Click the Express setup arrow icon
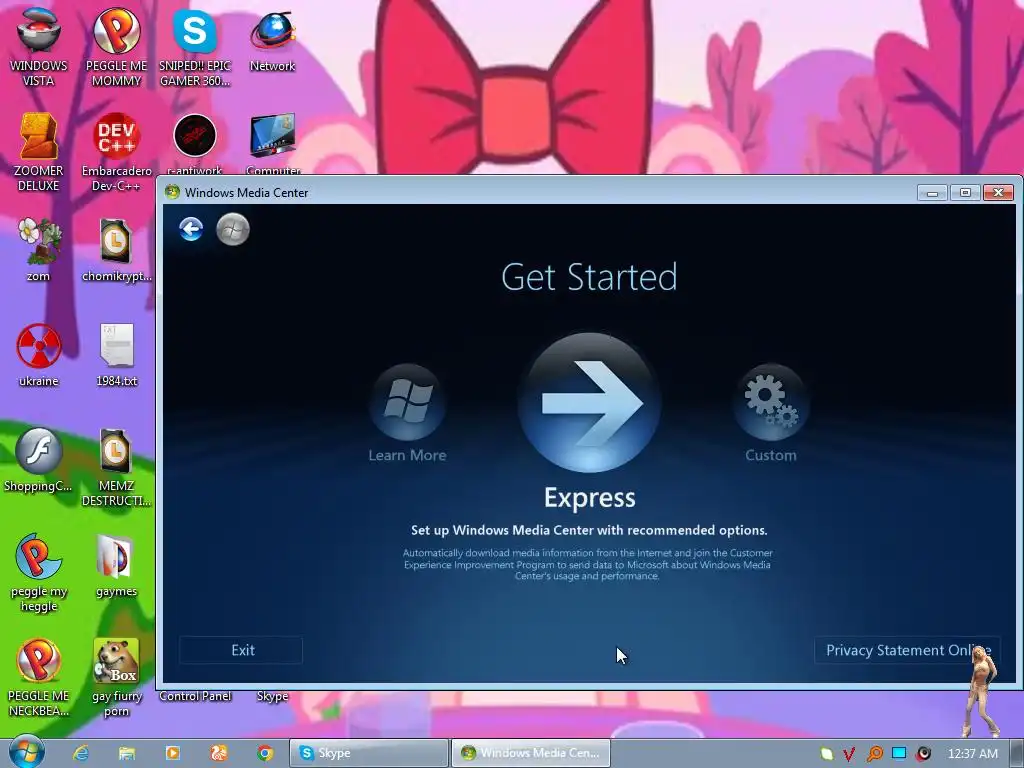Screen dimensions: 1024x768 pos(590,403)
